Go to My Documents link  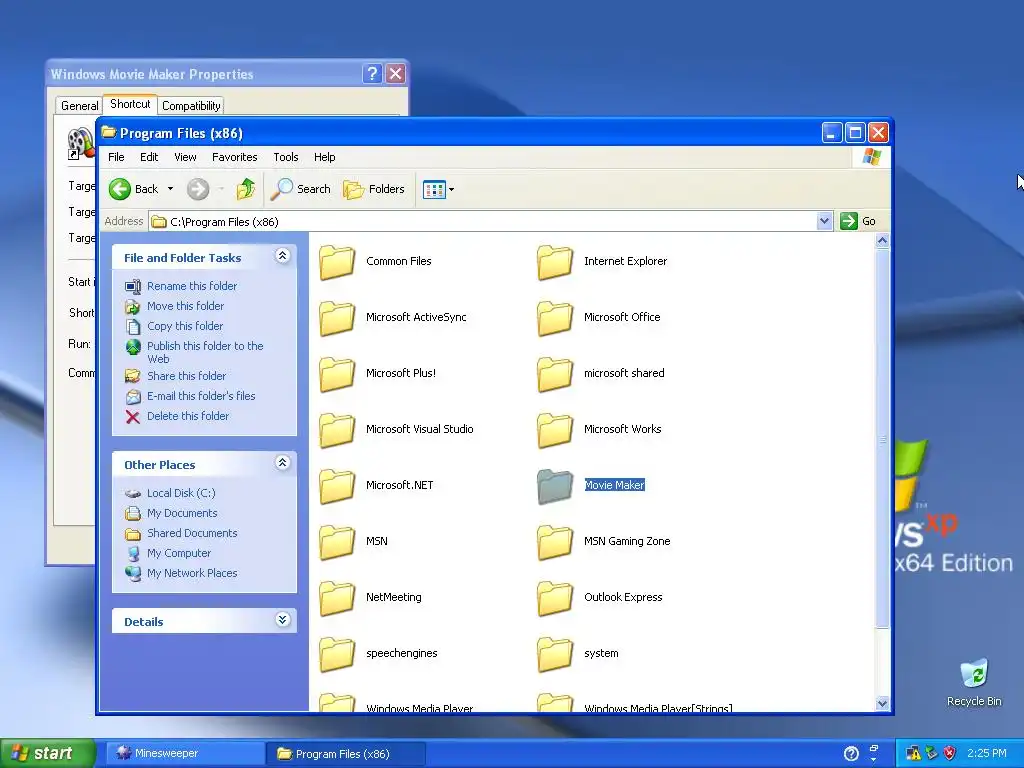coord(182,514)
